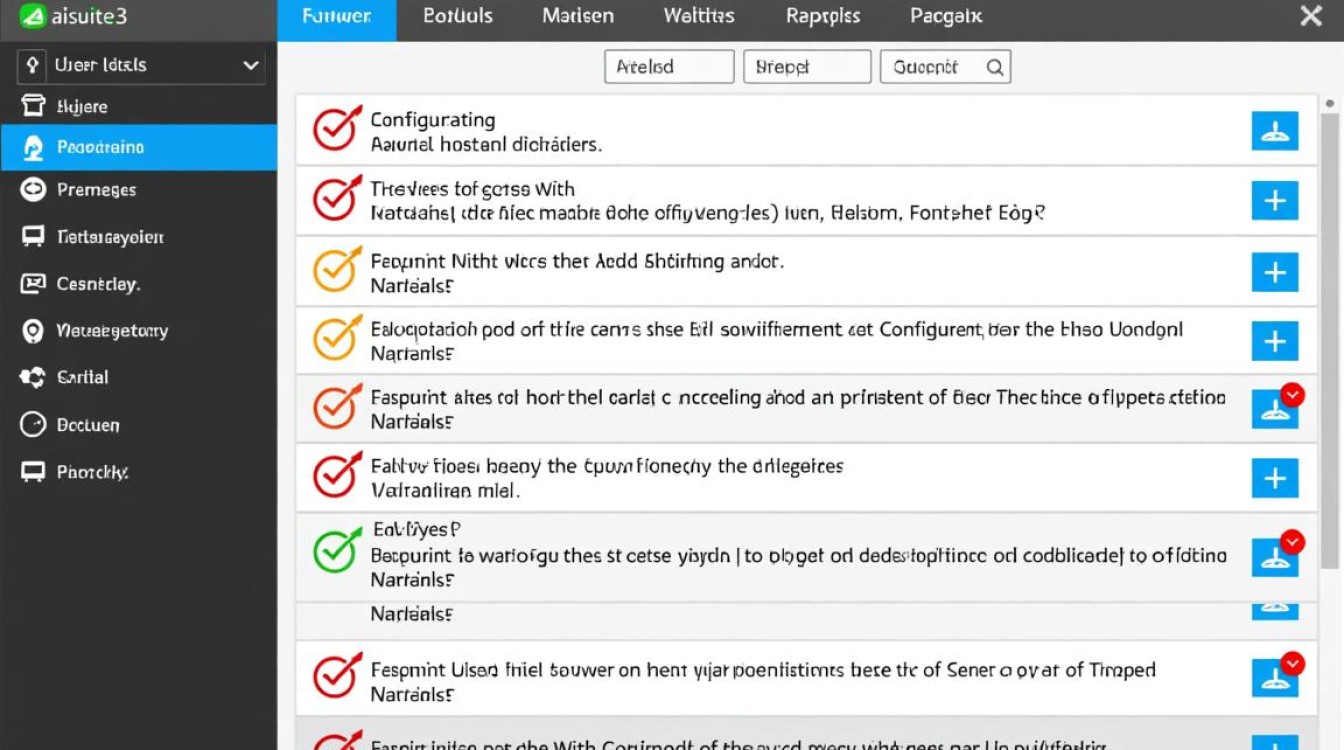1344x750 pixels.
Task: Switch to the Matisen tab
Action: click(578, 17)
